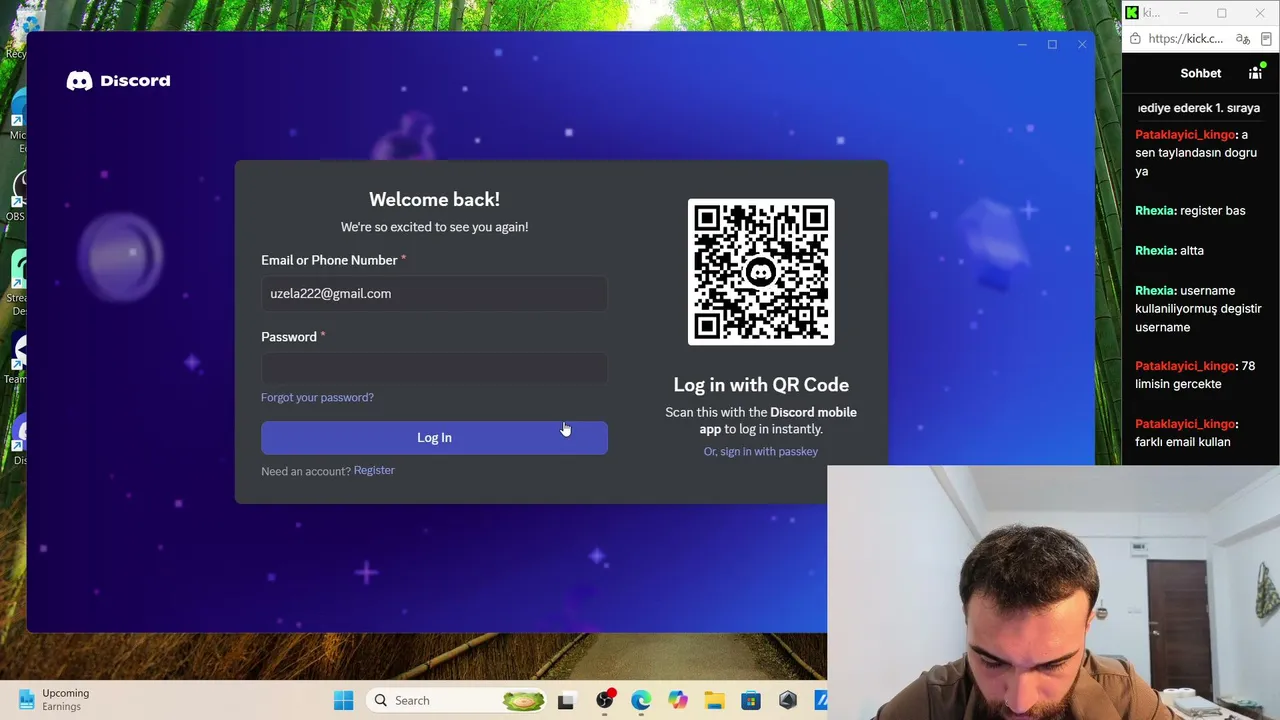The width and height of the screenshot is (1280, 720).
Task: Open the viewers list icon beside Sohbet
Action: click(1256, 72)
